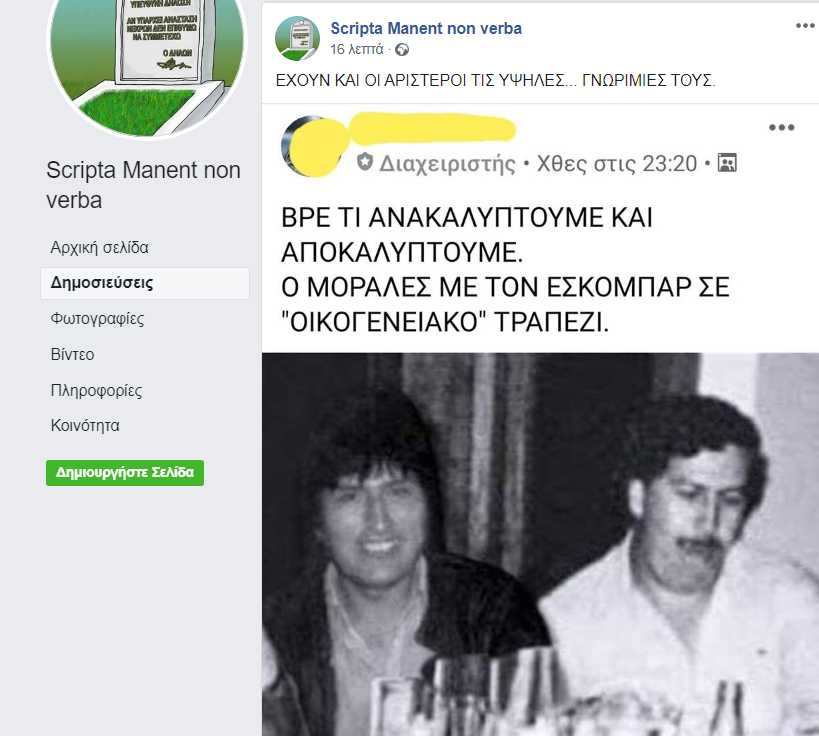Open shared post's three-dot options menu

(x=781, y=127)
